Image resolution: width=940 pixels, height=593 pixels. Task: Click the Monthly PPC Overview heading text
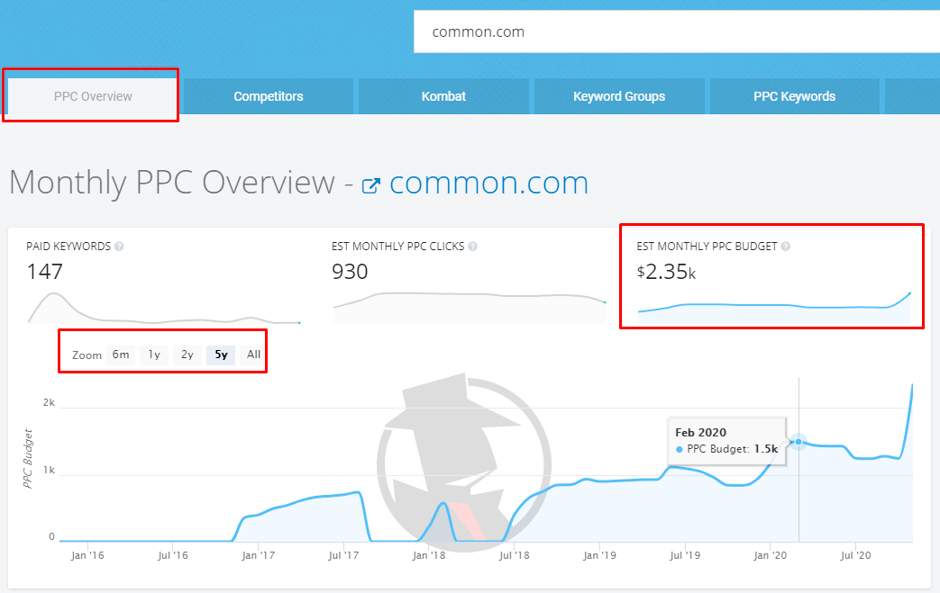[x=171, y=182]
